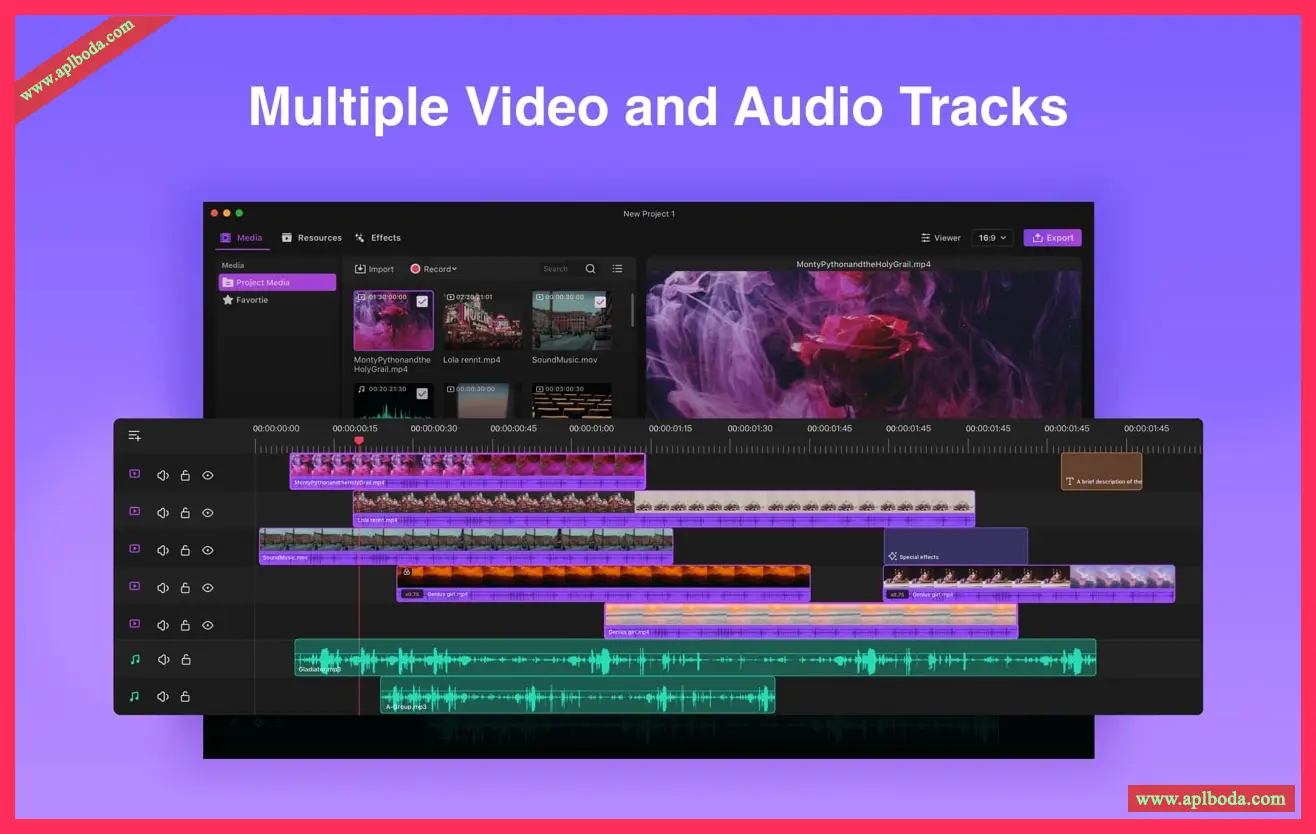Lock the Lola rennt.mp4 track
Viewport: 1316px width, 834px height.
pyautogui.click(x=185, y=513)
